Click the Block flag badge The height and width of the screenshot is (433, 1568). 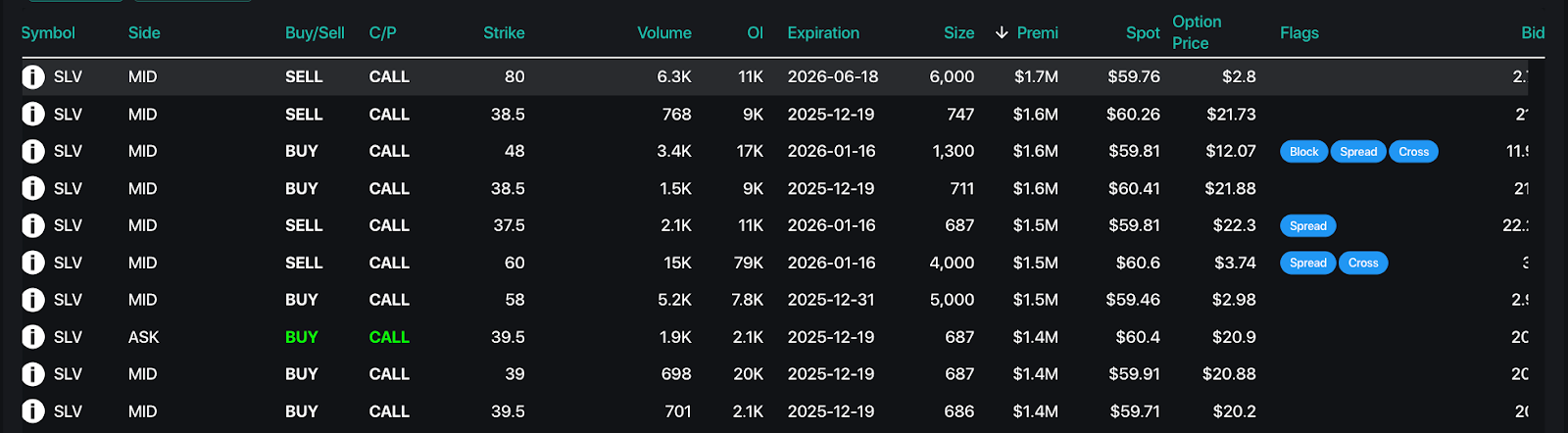[x=1303, y=151]
